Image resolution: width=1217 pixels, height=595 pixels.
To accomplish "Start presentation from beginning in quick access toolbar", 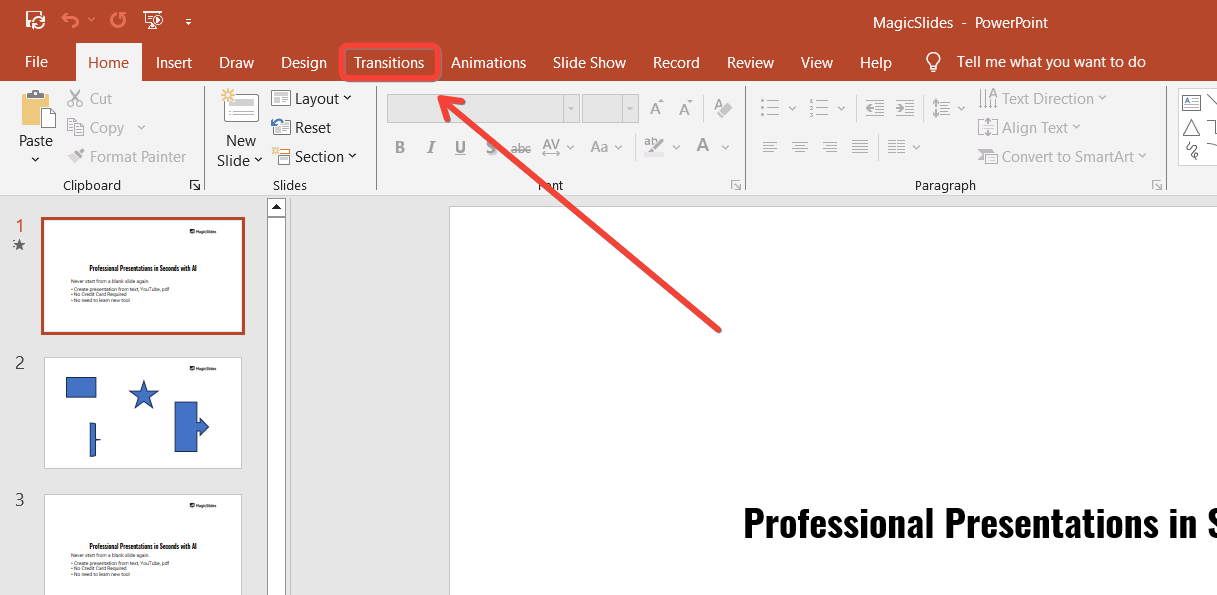I will pyautogui.click(x=152, y=20).
